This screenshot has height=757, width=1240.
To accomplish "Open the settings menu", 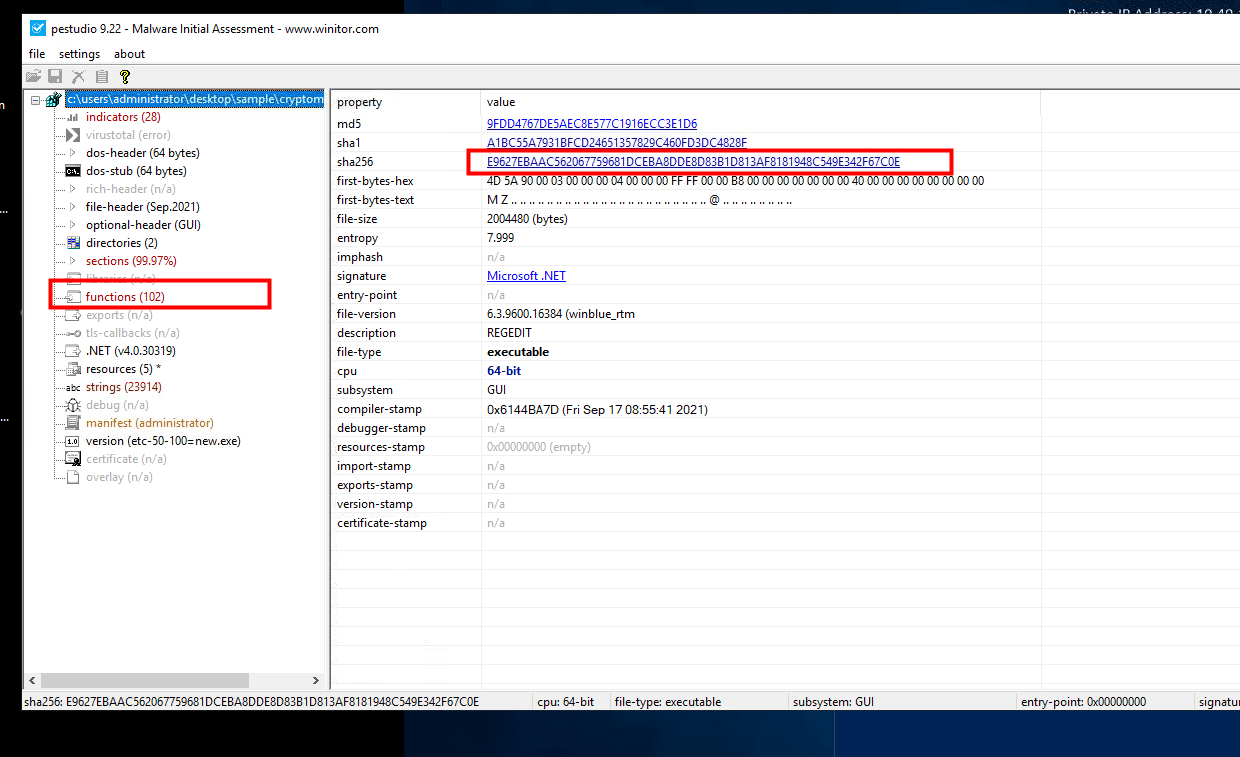I will (79, 54).
